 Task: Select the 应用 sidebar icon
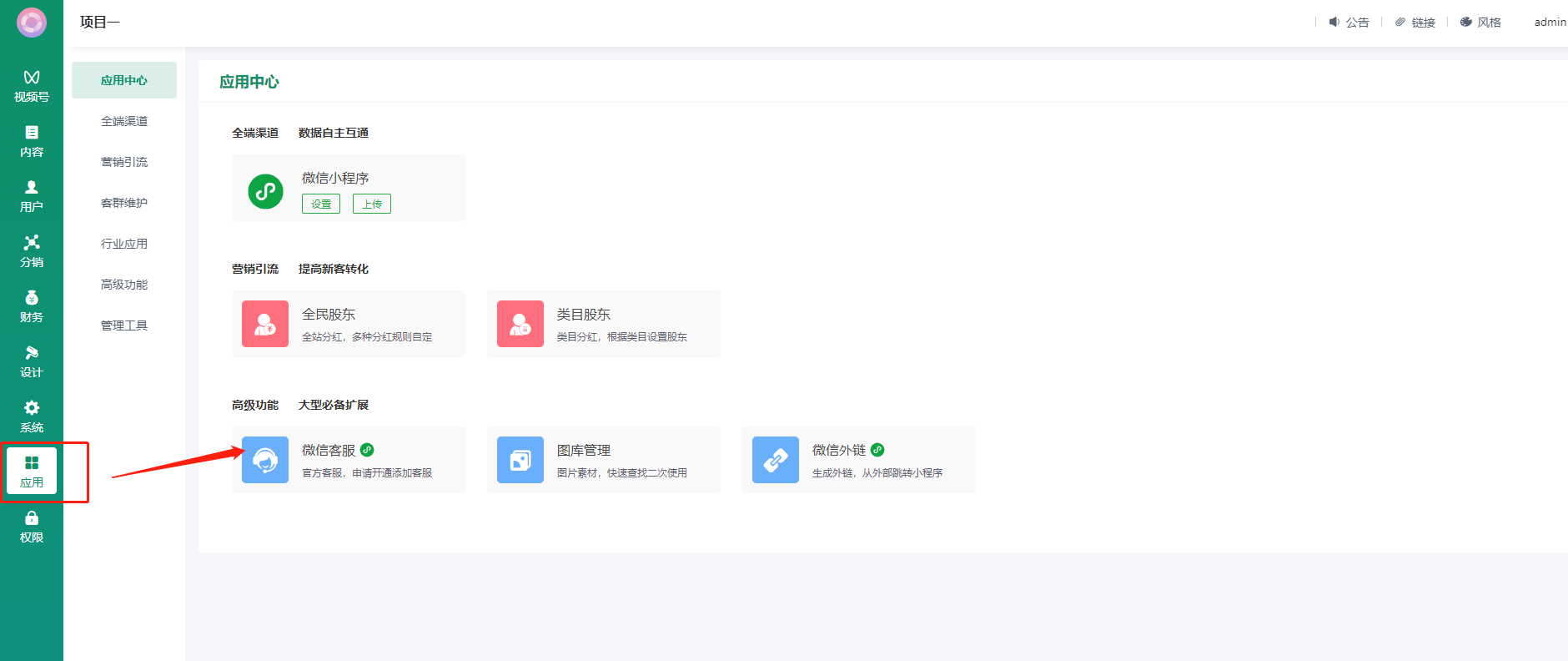point(32,471)
